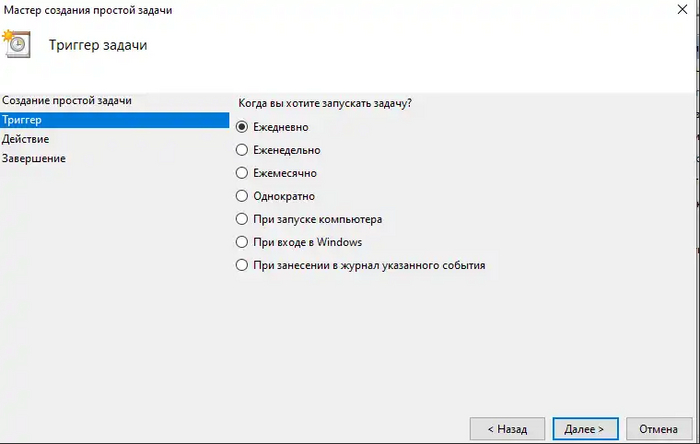
Task: Select the 'Ежедневно' radio button
Action: [241, 127]
